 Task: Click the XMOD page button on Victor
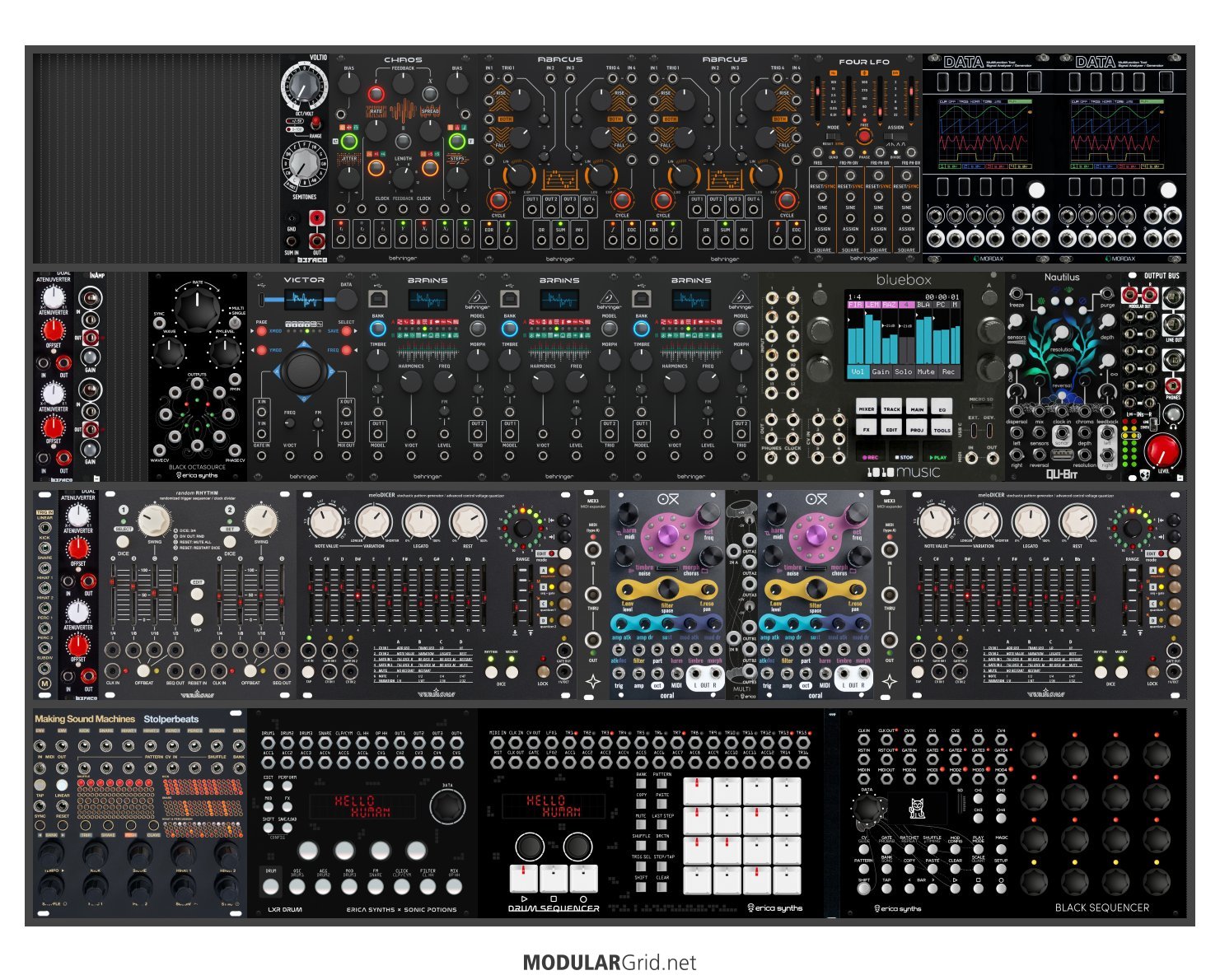coord(264,330)
